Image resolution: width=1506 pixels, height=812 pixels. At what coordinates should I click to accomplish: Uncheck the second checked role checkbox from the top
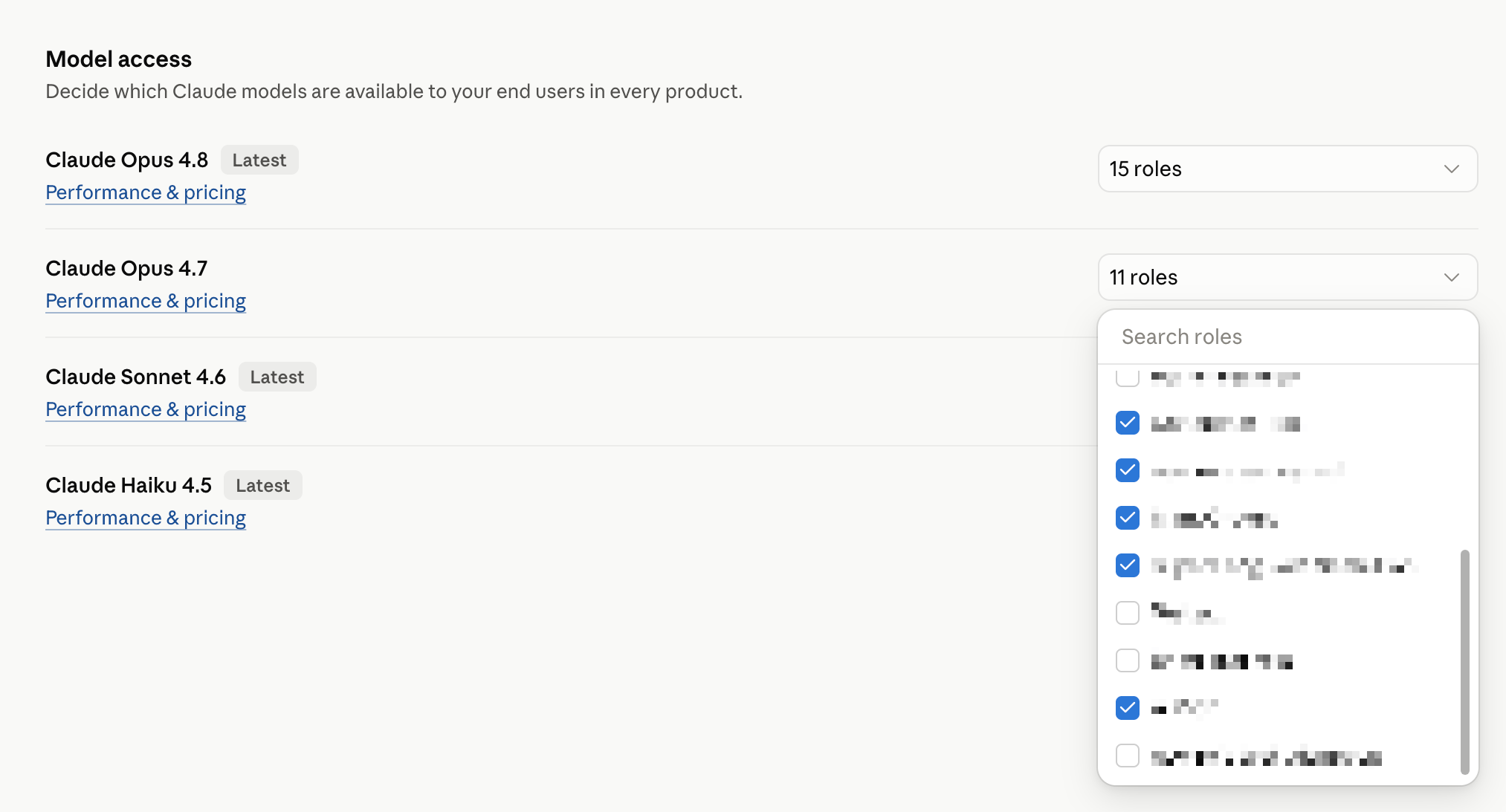1128,470
